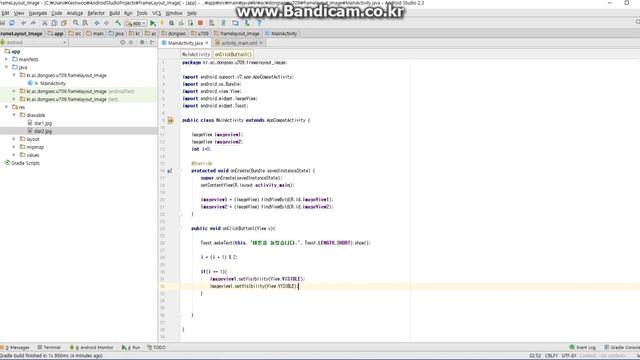The width and height of the screenshot is (640, 360).
Task: Click the Redo arrow icon
Action: pos(33,23)
